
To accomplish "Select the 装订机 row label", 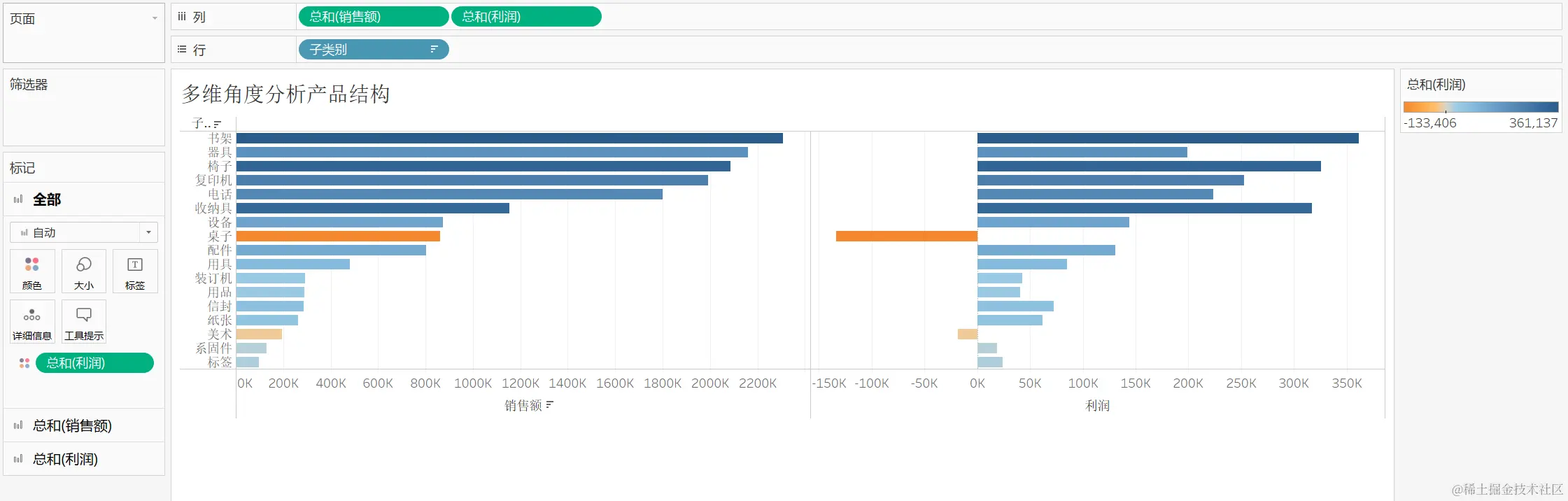I will [213, 278].
